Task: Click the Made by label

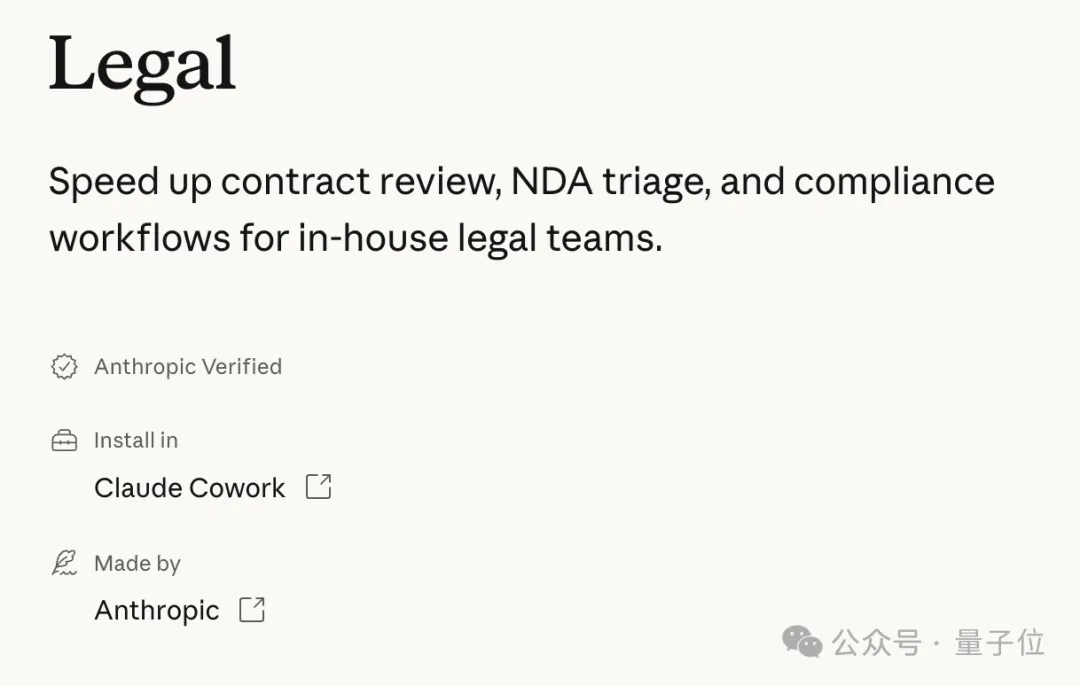Action: tap(137, 564)
